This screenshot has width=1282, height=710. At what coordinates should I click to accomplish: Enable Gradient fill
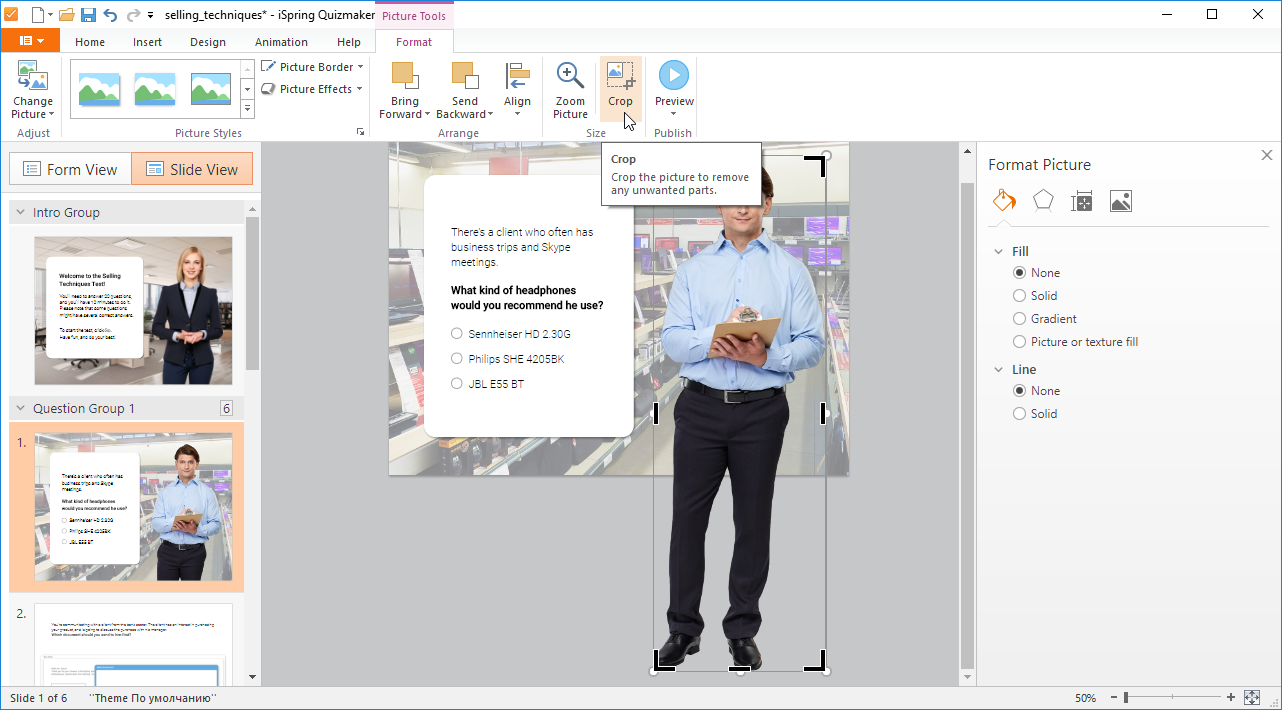click(1018, 318)
